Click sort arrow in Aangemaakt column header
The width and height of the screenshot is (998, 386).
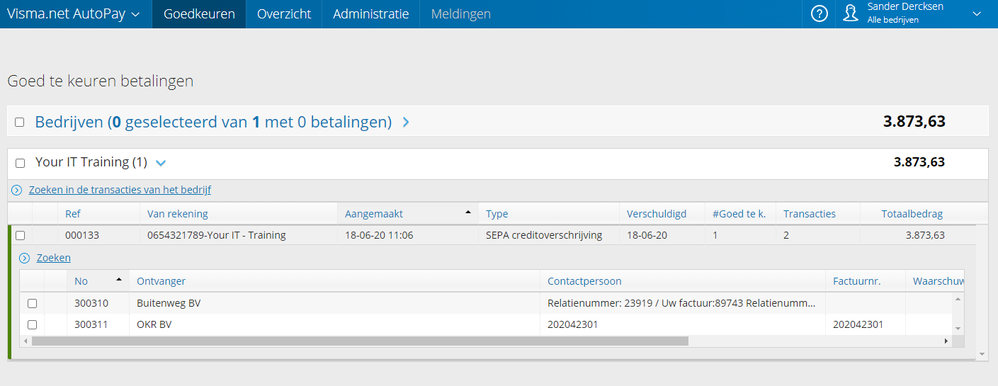(x=468, y=211)
